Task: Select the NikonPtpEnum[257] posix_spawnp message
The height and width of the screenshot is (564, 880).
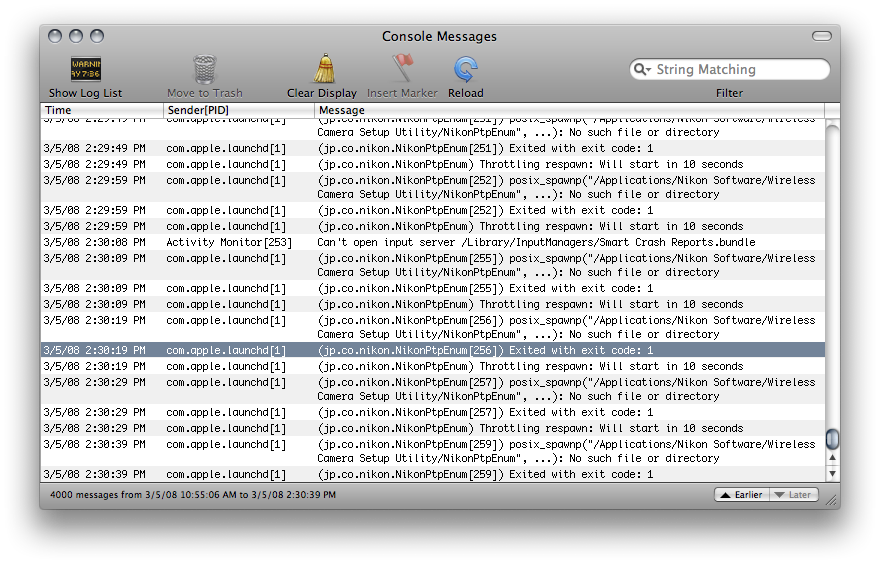Action: click(x=566, y=389)
